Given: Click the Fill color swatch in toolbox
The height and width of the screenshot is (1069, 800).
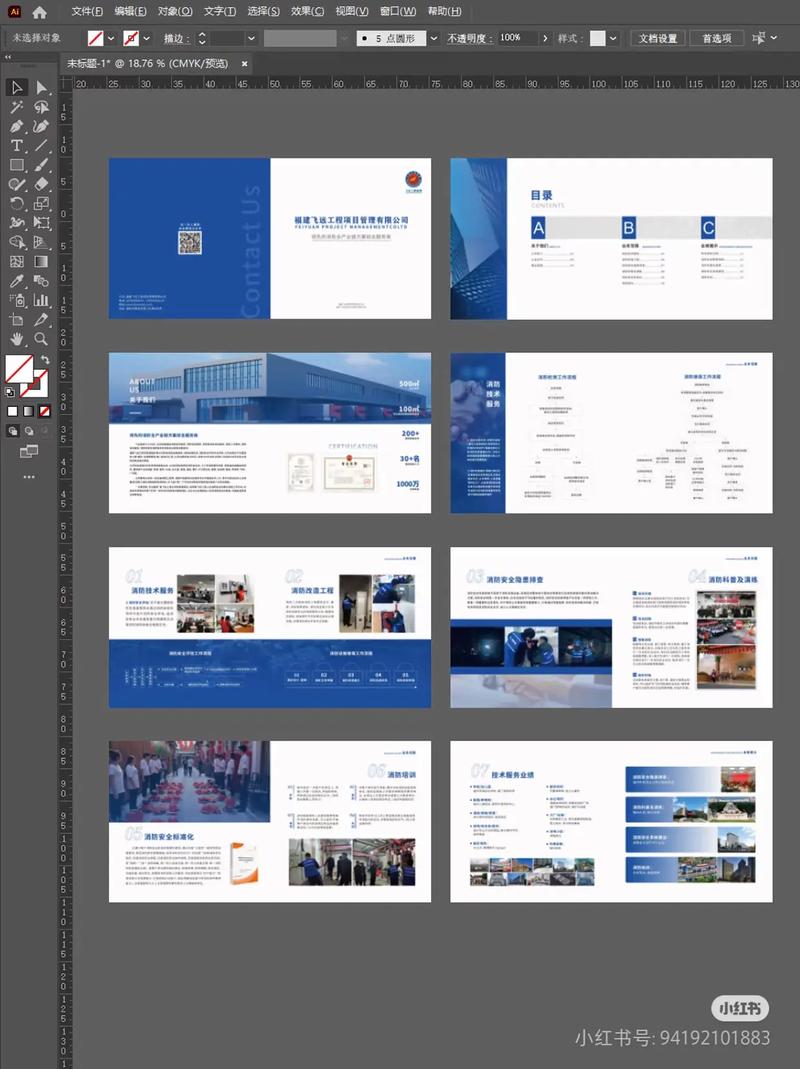Looking at the screenshot, I should [x=18, y=368].
